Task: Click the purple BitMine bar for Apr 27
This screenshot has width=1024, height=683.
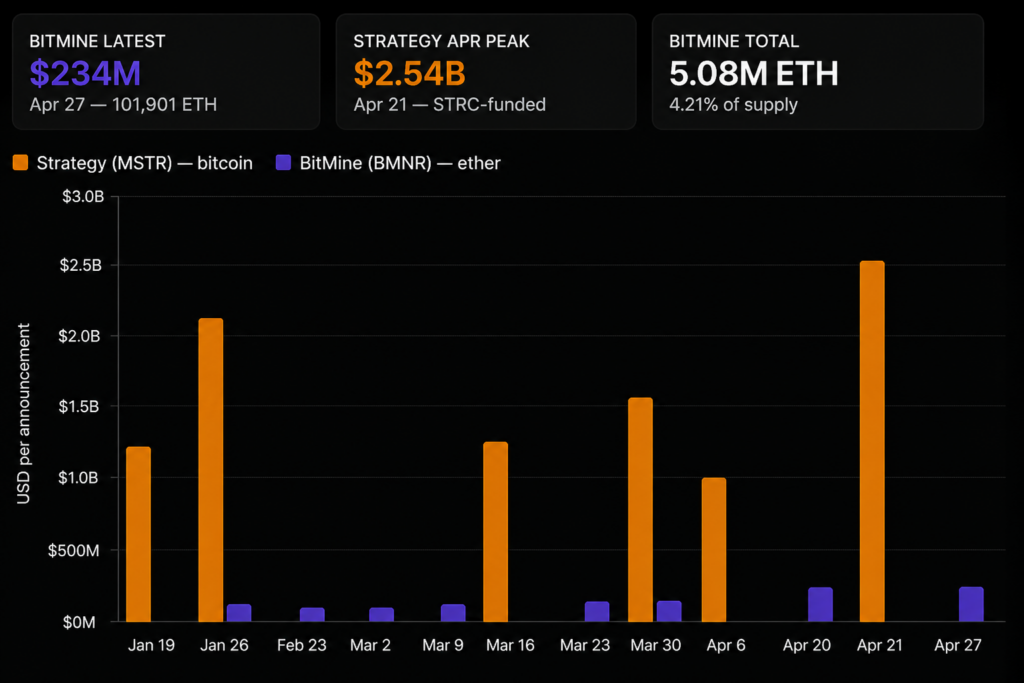Action: tap(971, 604)
